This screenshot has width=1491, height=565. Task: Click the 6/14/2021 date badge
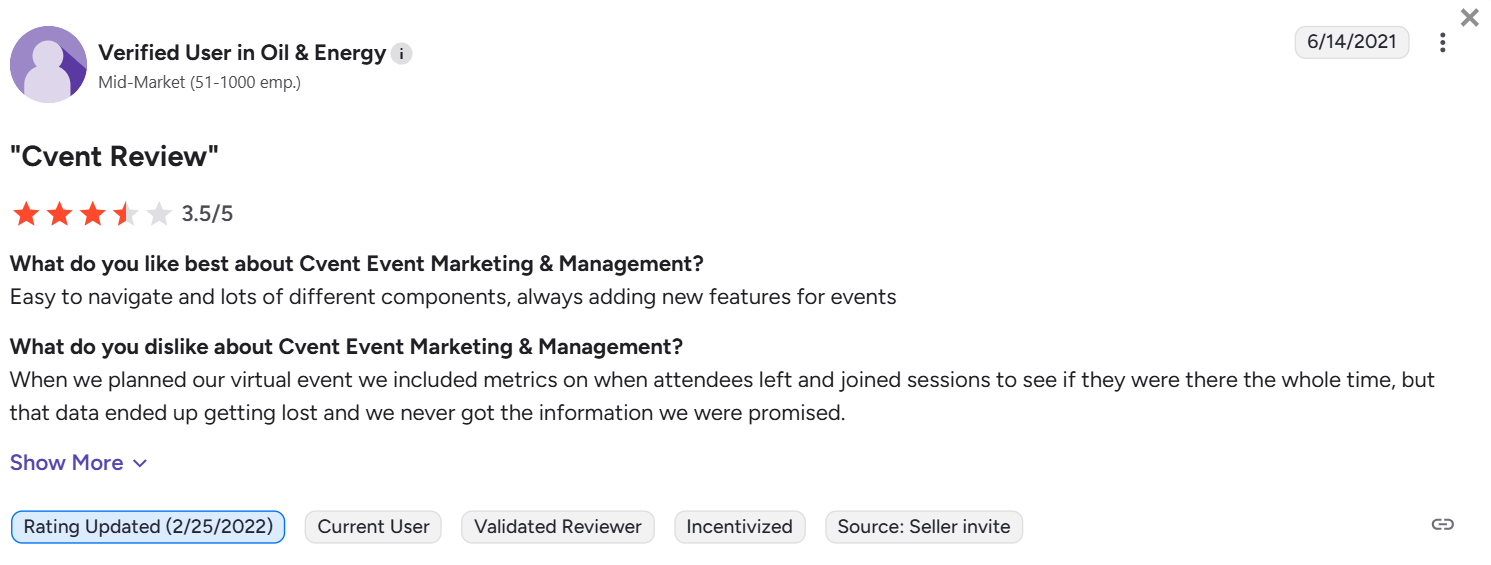pos(1351,42)
